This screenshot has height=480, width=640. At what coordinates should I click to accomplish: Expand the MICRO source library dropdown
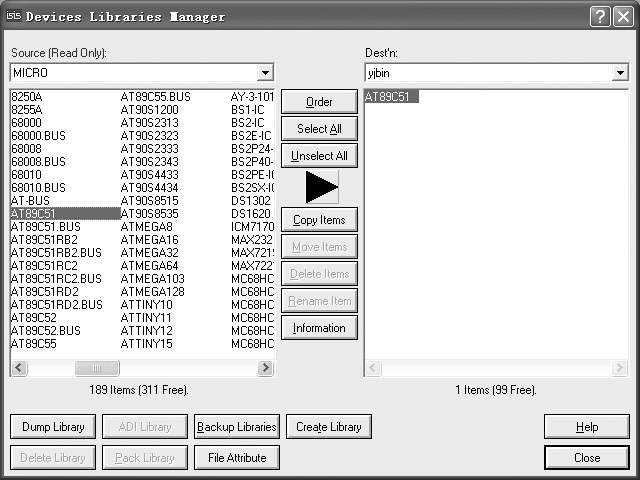pos(265,73)
